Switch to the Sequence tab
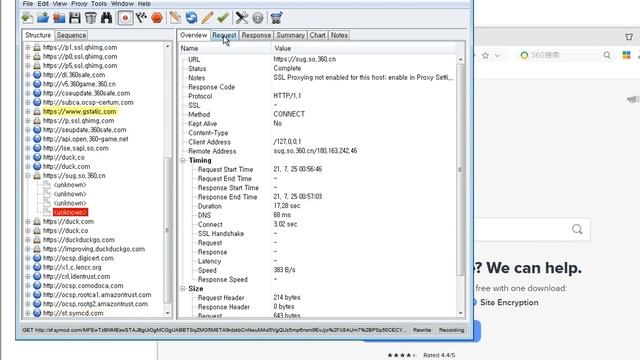640x360 pixels. (71, 35)
